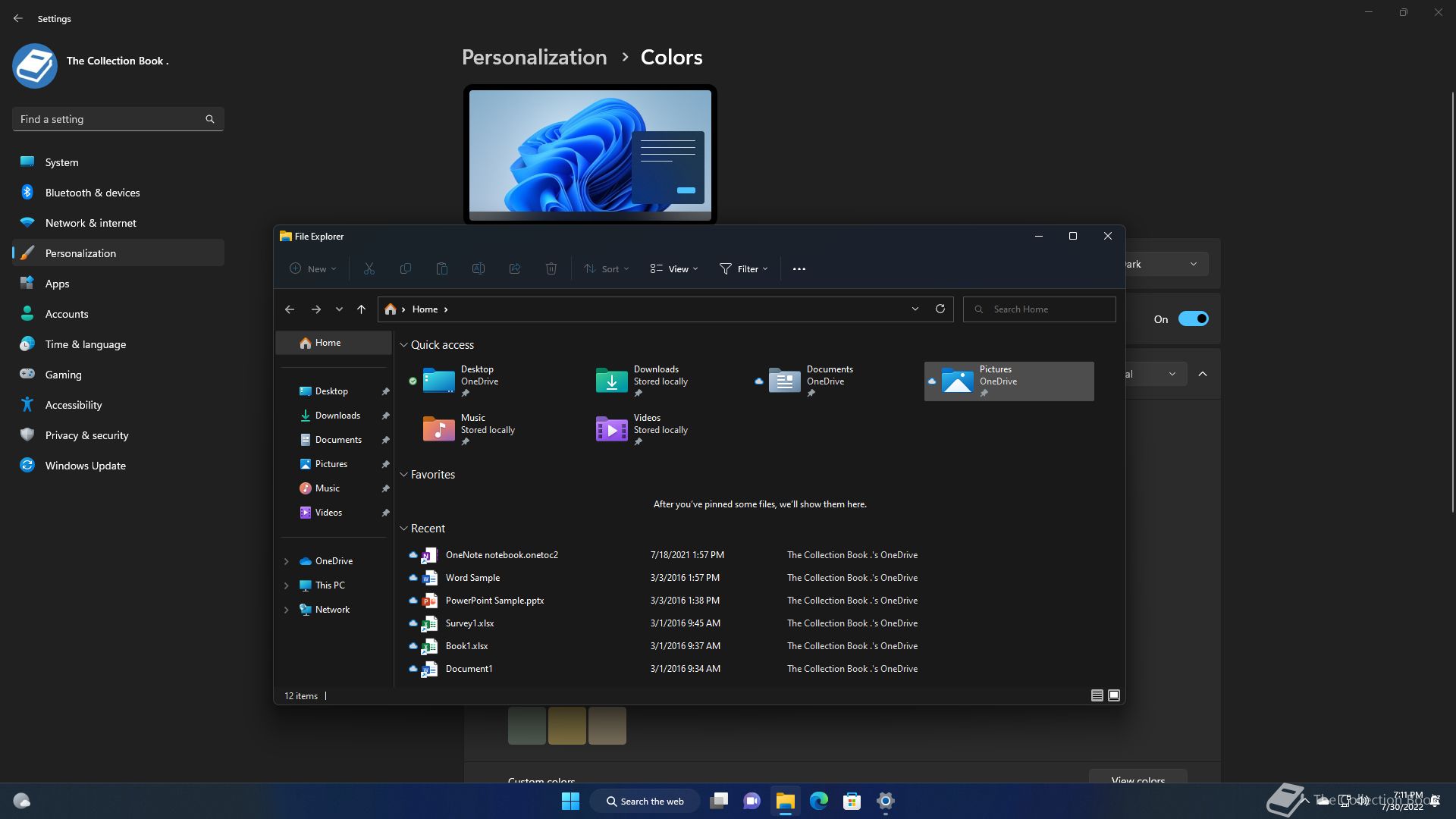Image resolution: width=1456 pixels, height=819 pixels.
Task: Click the Paste icon in File Explorer toolbar
Action: (442, 268)
